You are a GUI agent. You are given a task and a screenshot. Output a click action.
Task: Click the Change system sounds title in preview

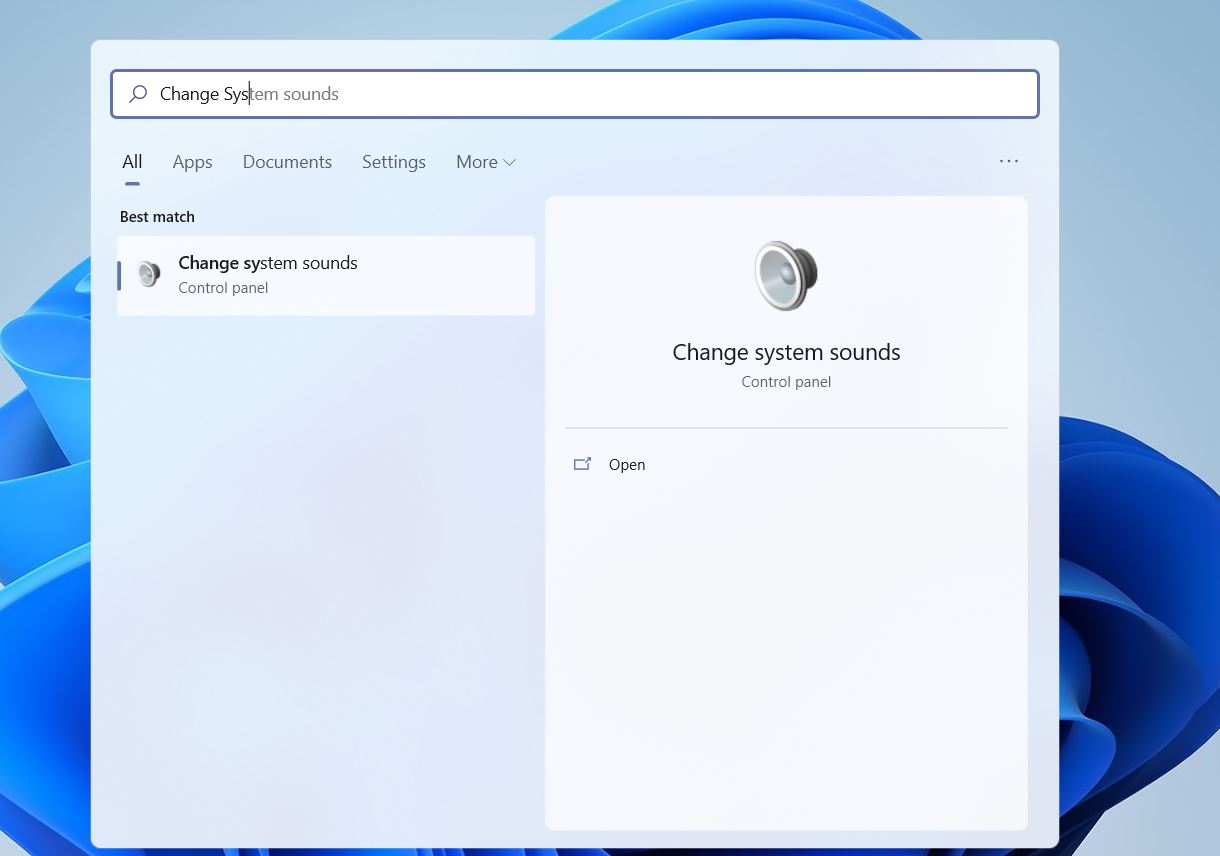pos(786,352)
